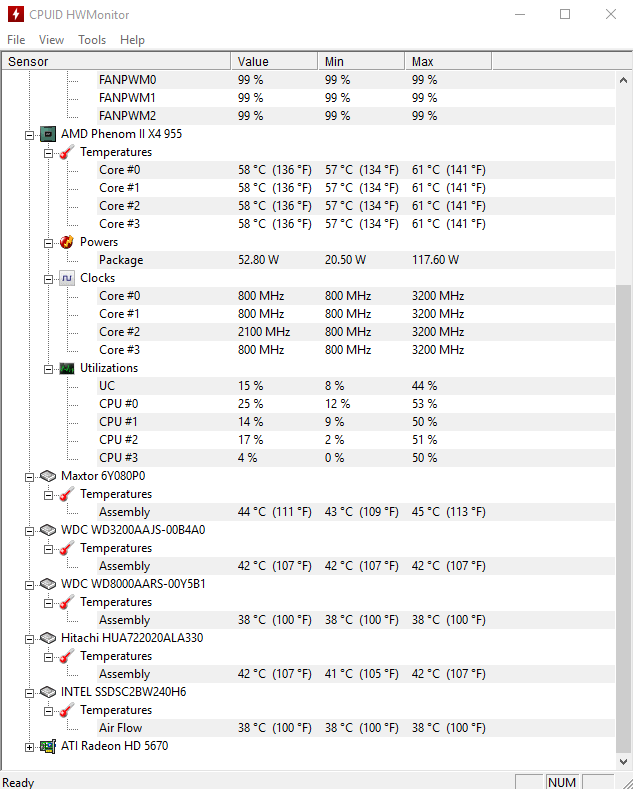This screenshot has height=789, width=633.
Task: Collapse the WDC WD3200AAJS-00B4A0 node
Action: coord(30,531)
